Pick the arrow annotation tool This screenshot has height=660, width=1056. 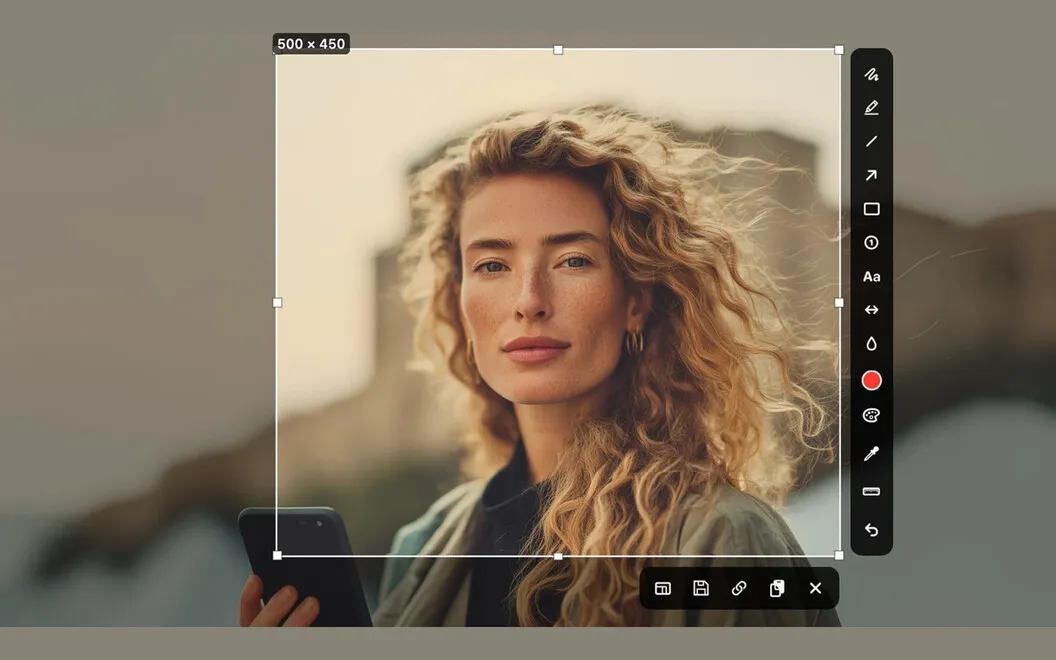pyautogui.click(x=871, y=175)
